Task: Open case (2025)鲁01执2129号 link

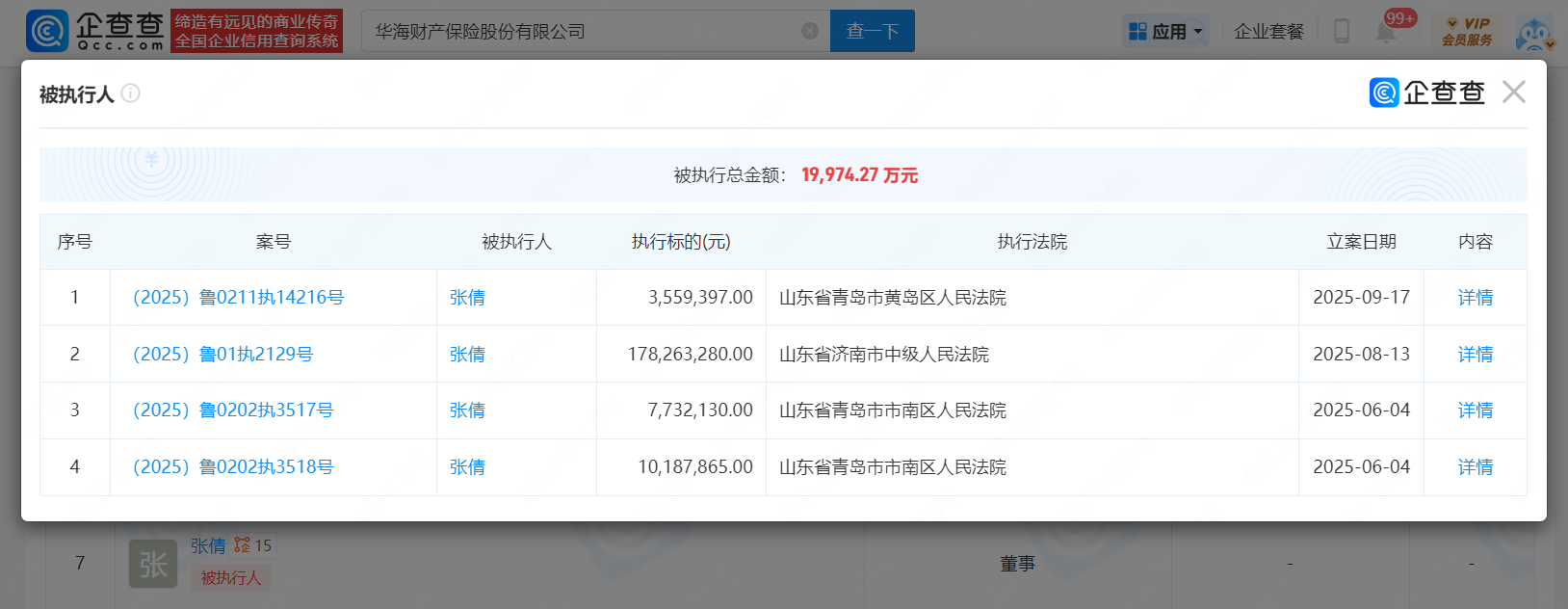Action: pyautogui.click(x=222, y=355)
